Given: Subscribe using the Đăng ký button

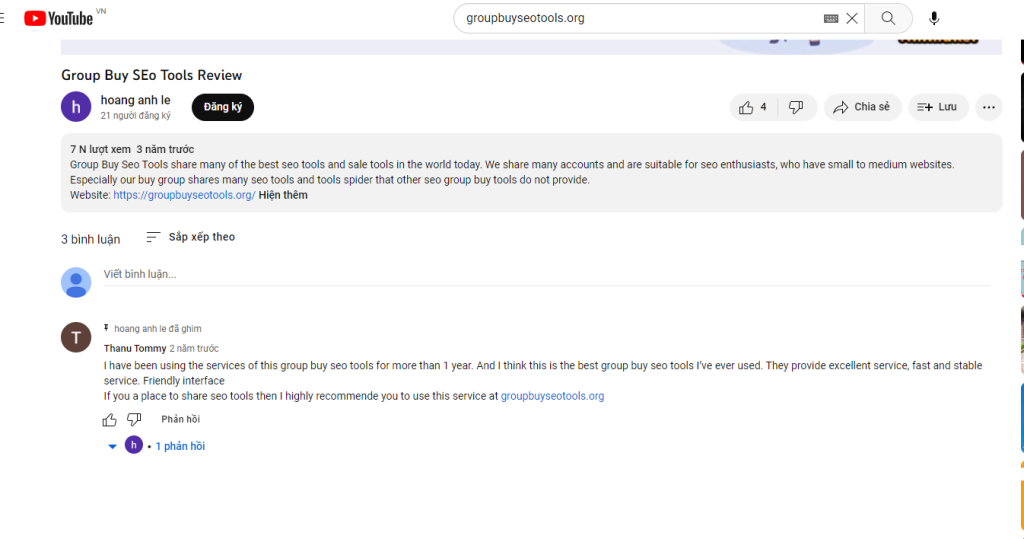Looking at the screenshot, I should (x=223, y=107).
